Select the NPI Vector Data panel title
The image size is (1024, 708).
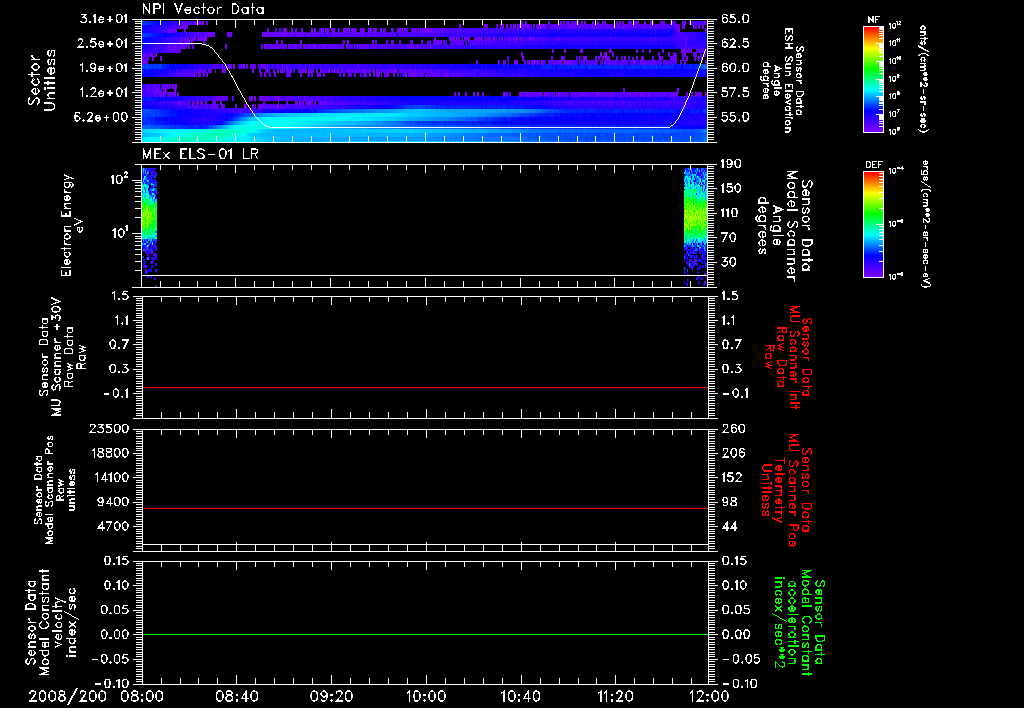203,9
